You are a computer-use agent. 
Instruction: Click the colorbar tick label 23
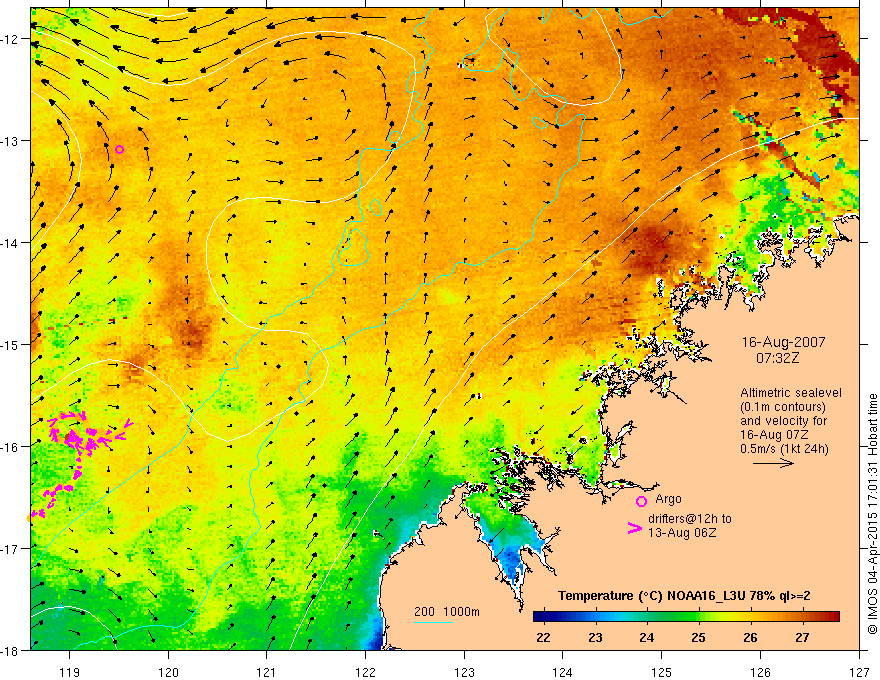tap(595, 637)
